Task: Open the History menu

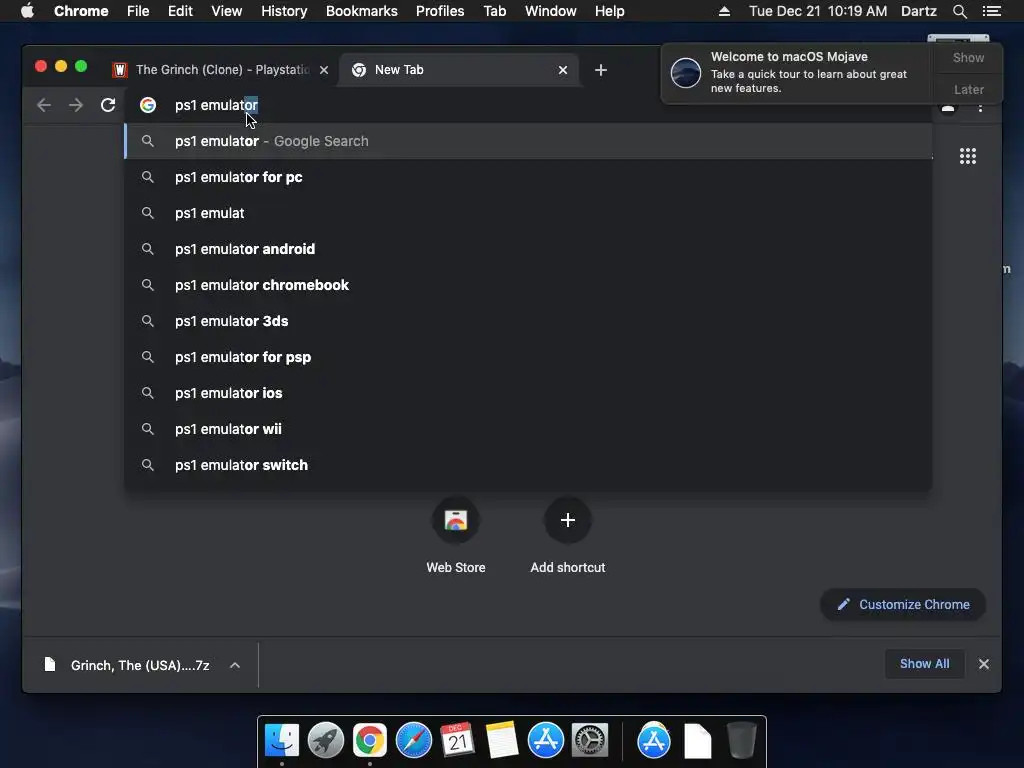Action: click(284, 11)
